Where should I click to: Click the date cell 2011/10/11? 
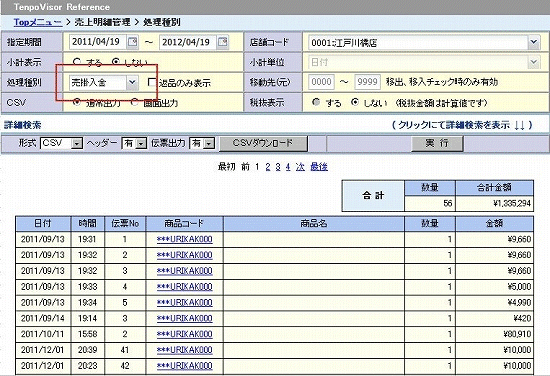tap(43, 334)
